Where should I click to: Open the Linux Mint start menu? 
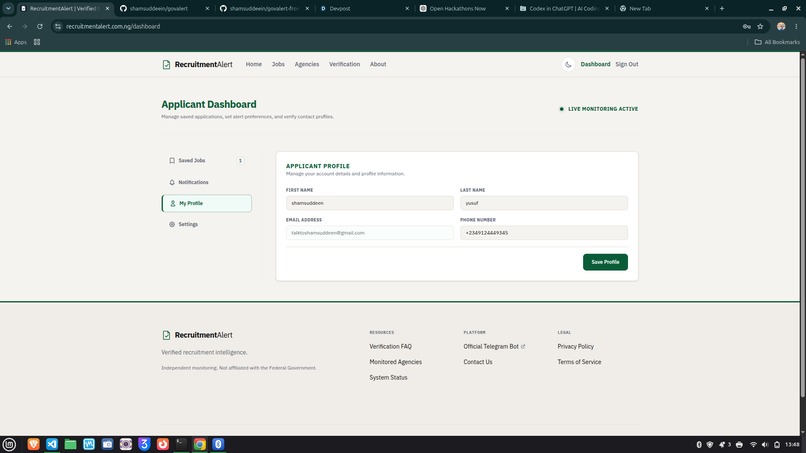pyautogui.click(x=9, y=444)
